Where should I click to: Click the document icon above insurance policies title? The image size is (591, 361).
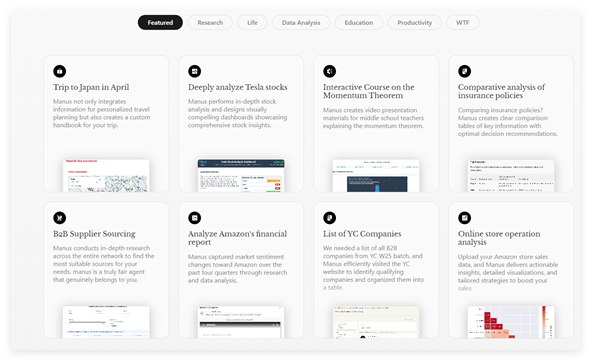464,71
